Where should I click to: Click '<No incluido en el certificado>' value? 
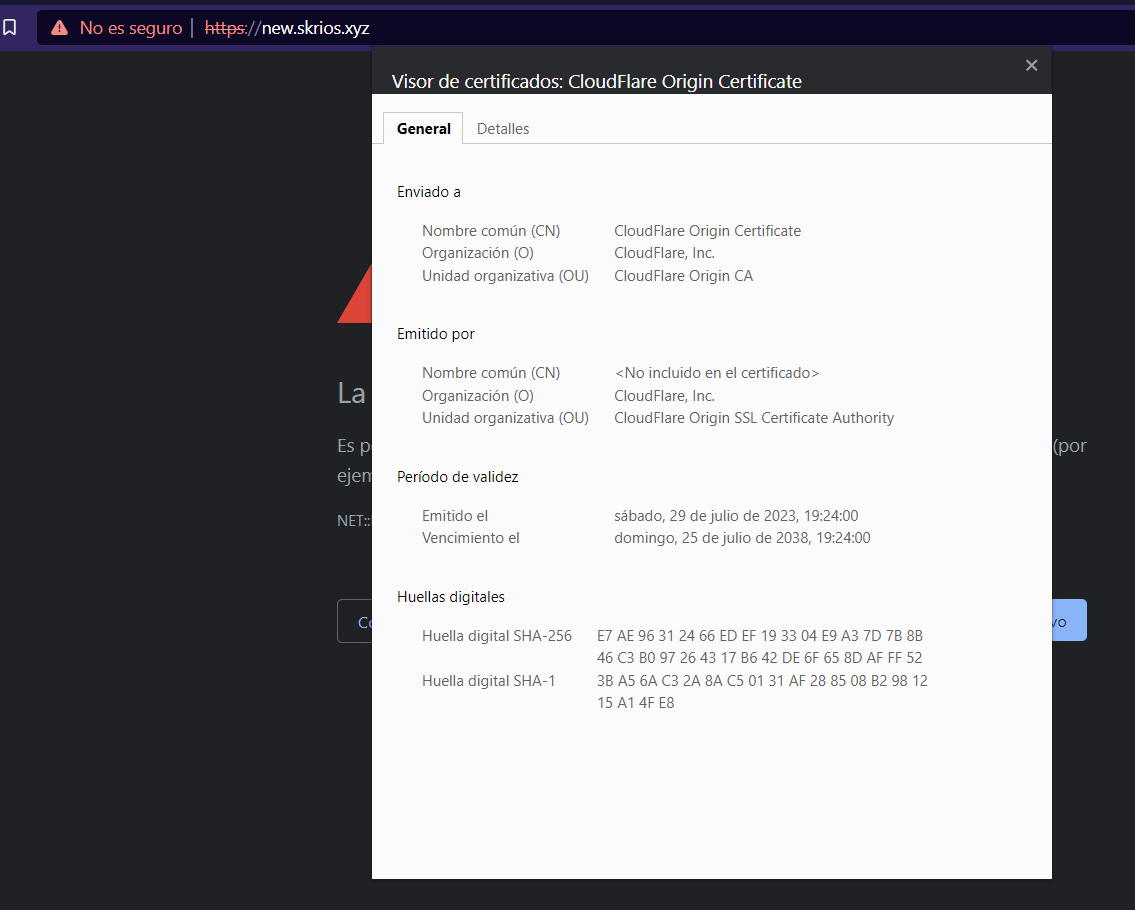[x=717, y=373]
